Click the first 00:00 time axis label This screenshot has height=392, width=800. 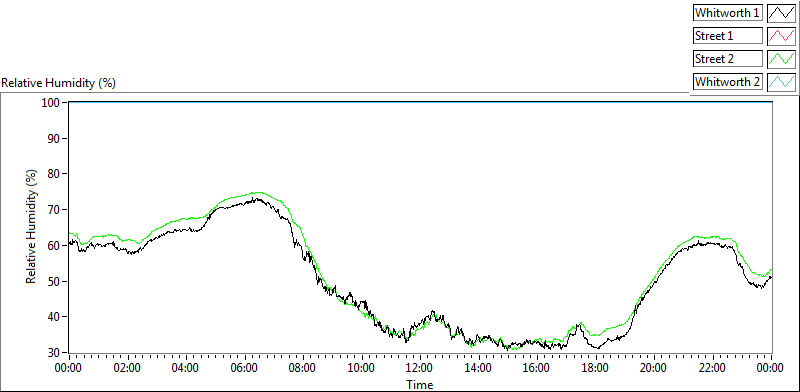tap(69, 367)
